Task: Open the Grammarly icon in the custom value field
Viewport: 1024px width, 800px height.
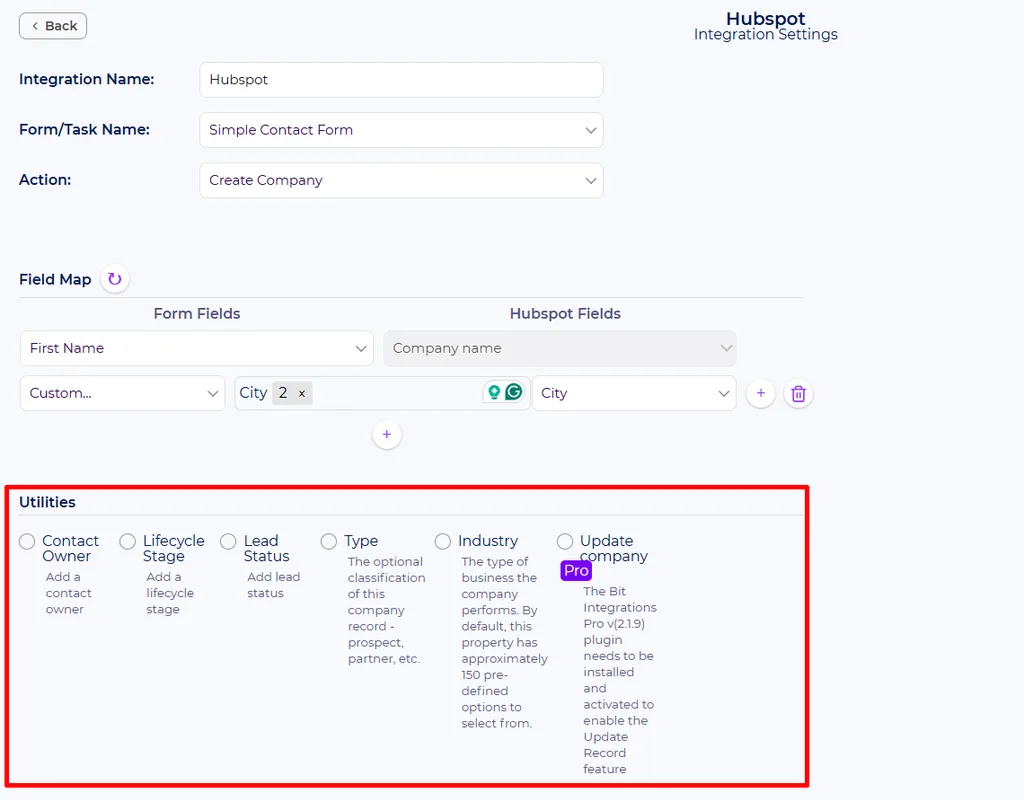Action: tap(514, 392)
